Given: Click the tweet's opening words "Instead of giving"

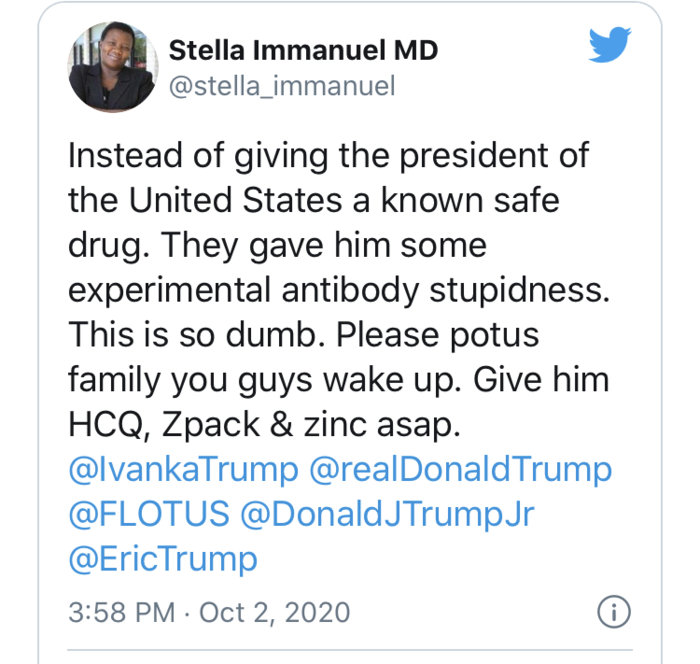Looking at the screenshot, I should coord(192,156).
